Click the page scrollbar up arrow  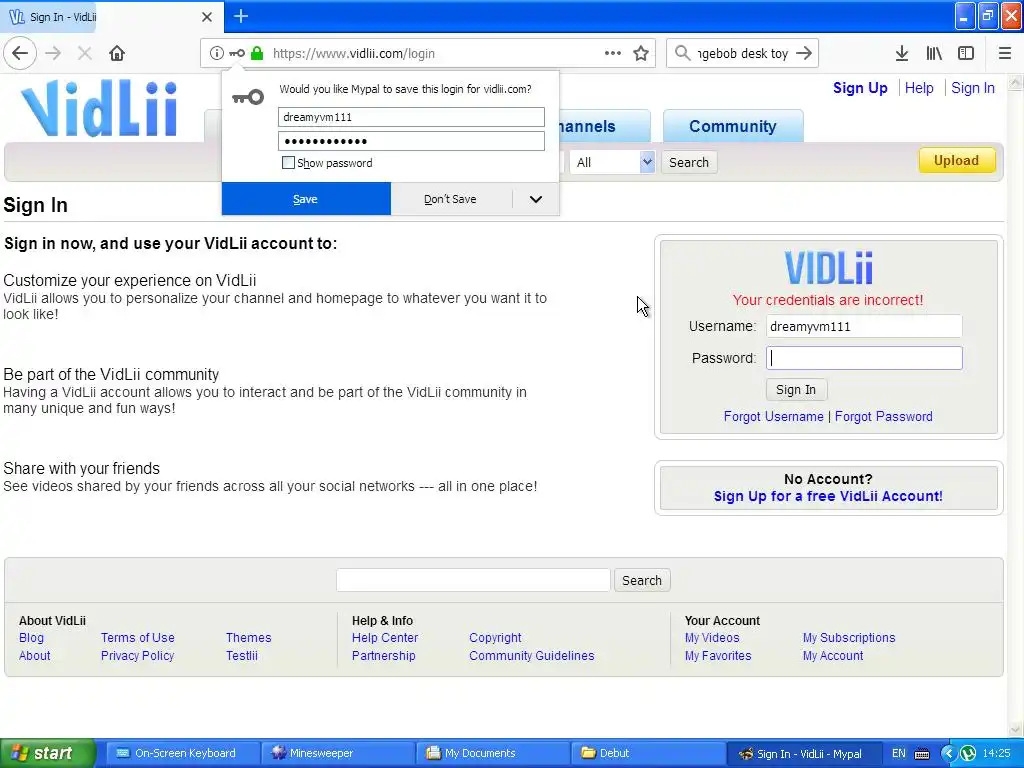pos(1016,83)
